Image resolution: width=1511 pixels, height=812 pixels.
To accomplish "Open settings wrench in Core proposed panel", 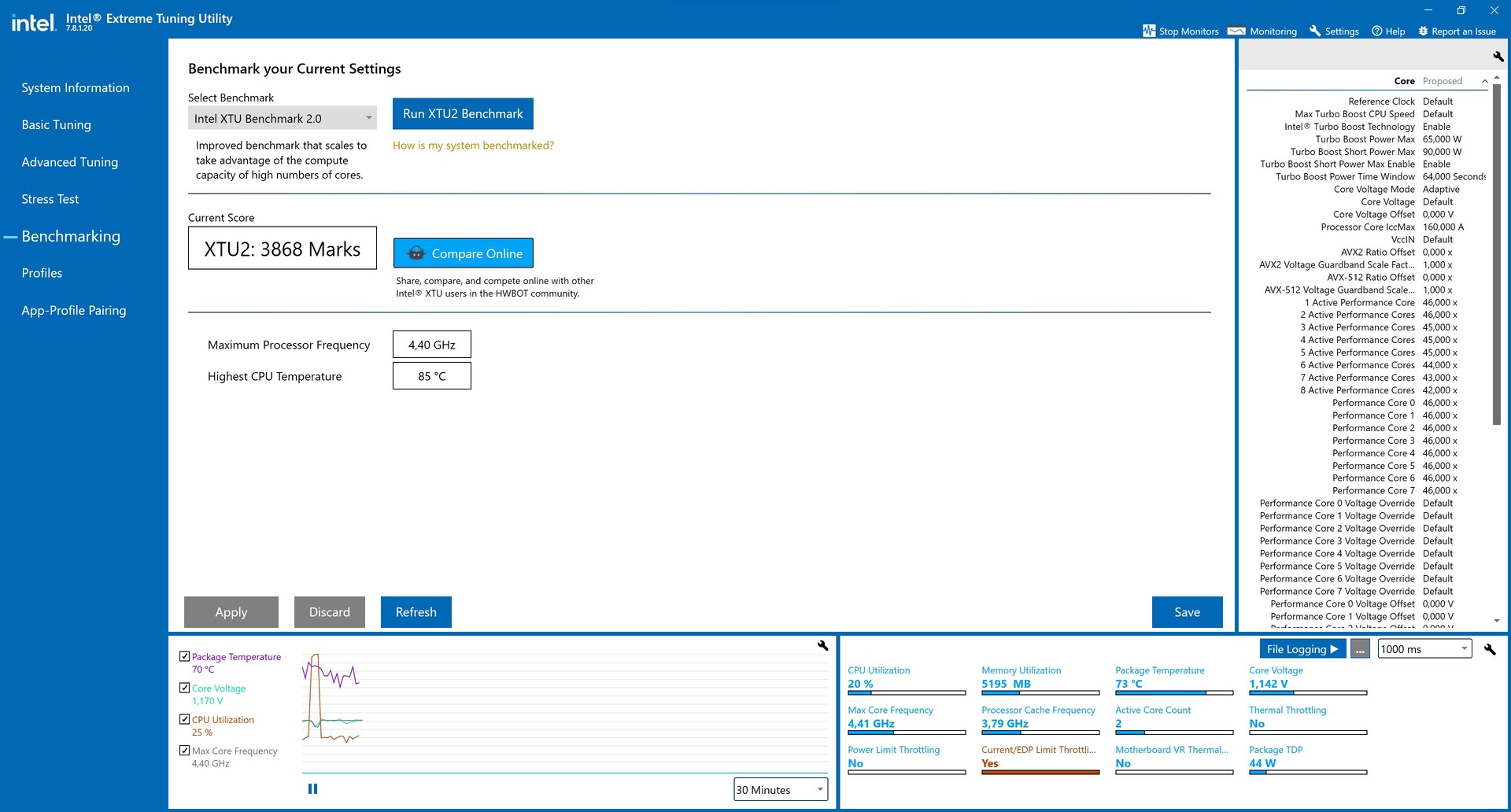I will (1498, 56).
